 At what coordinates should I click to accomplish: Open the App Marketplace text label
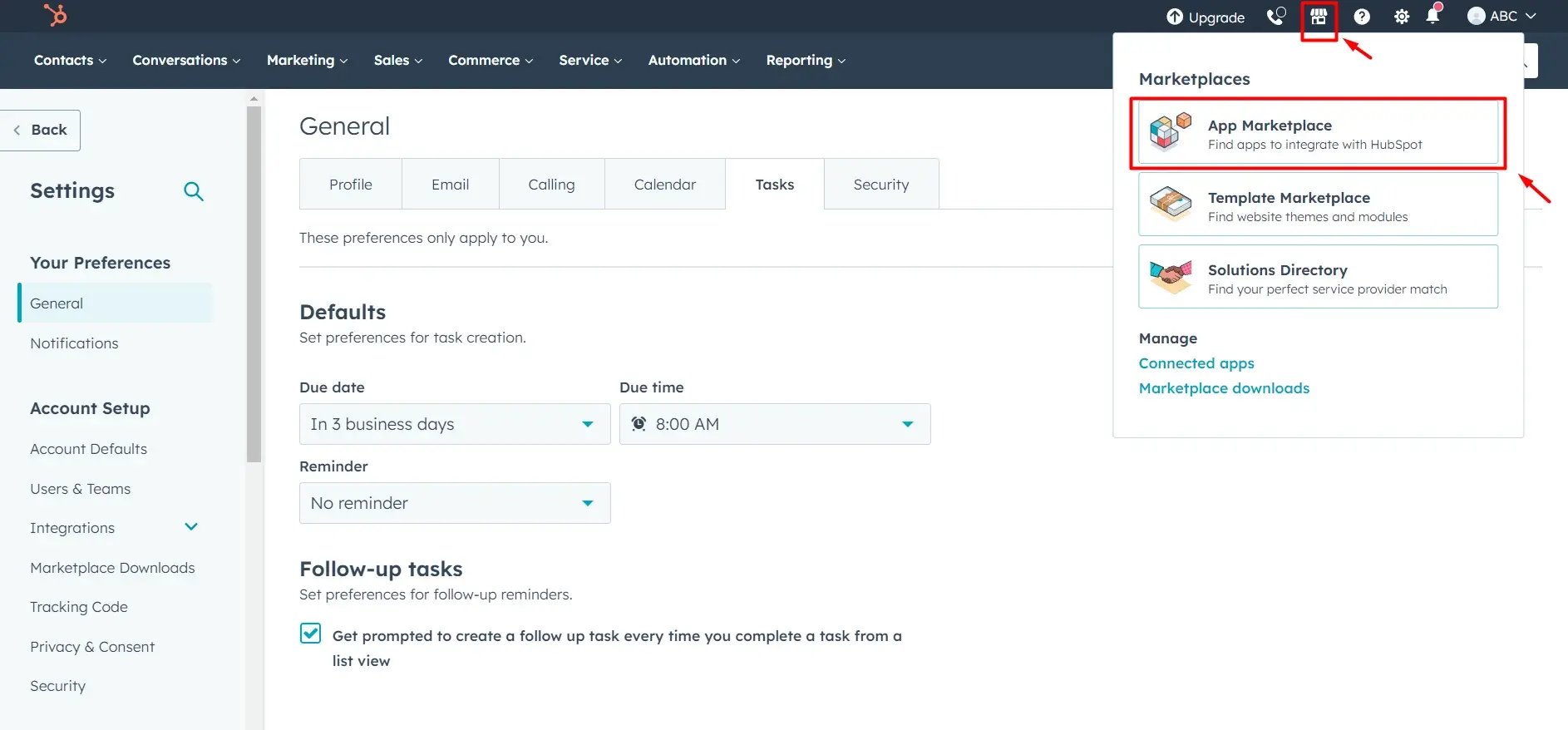[x=1270, y=125]
